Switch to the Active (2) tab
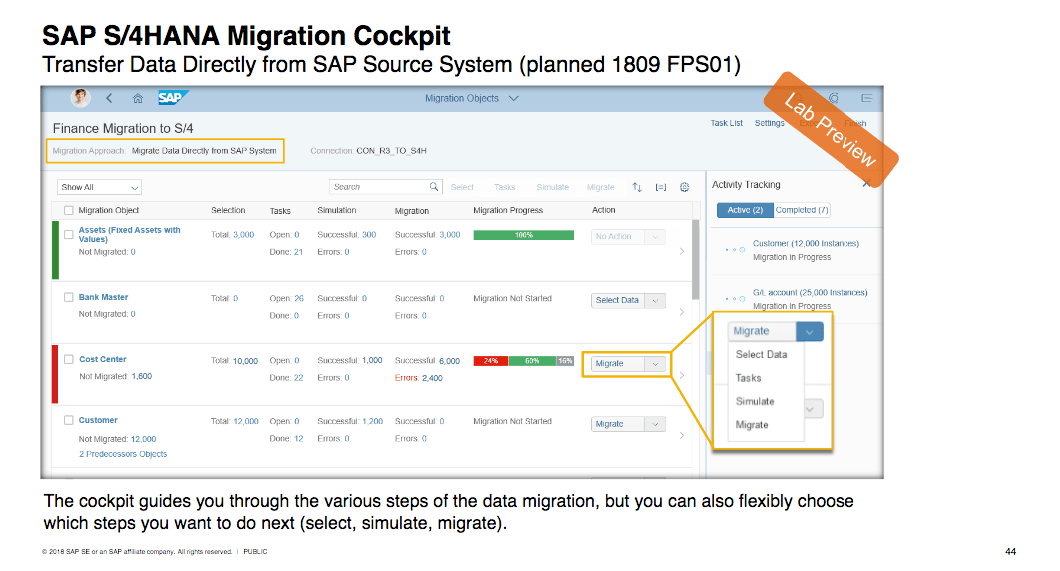This screenshot has height=571, width=1060. (x=745, y=210)
